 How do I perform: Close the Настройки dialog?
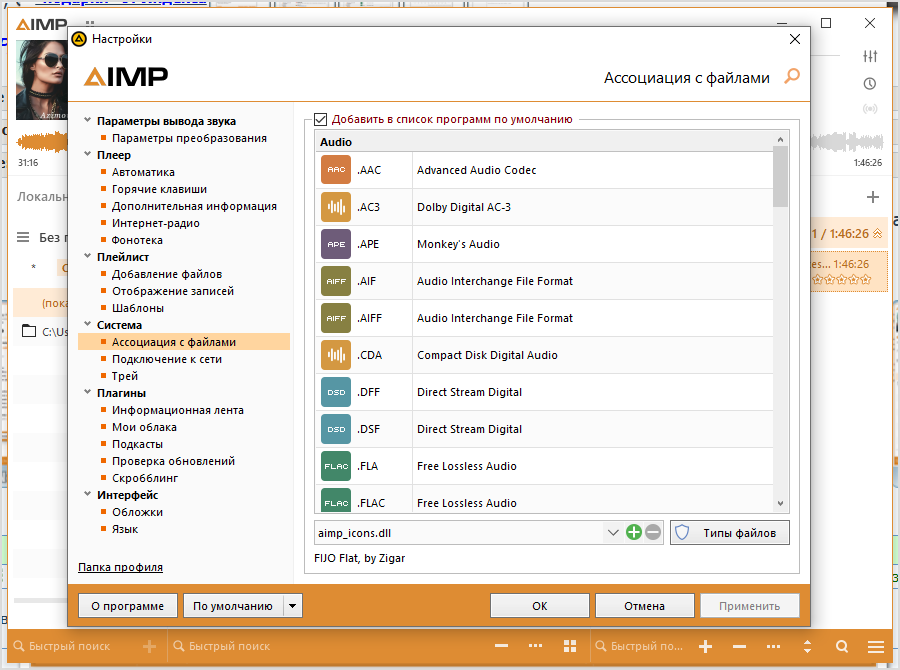(x=795, y=39)
